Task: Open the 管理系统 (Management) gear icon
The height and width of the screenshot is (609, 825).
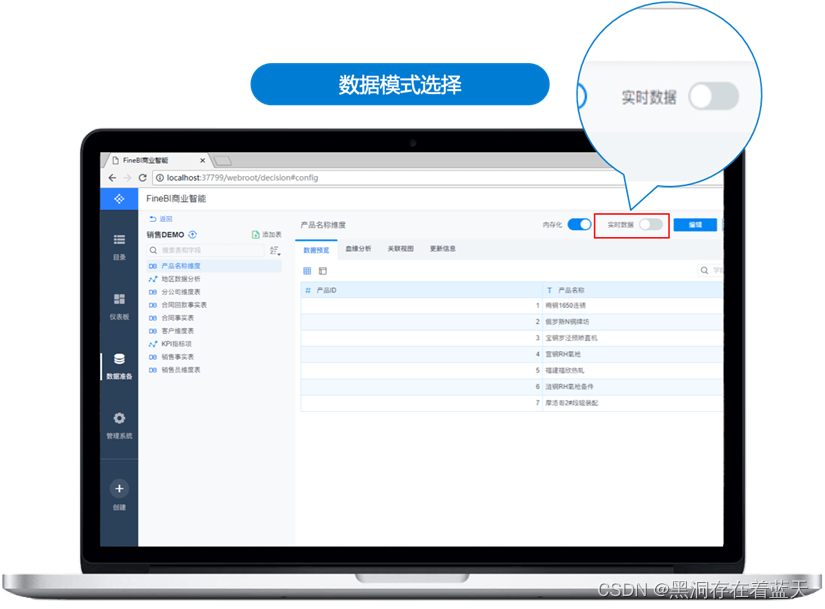Action: point(118,418)
